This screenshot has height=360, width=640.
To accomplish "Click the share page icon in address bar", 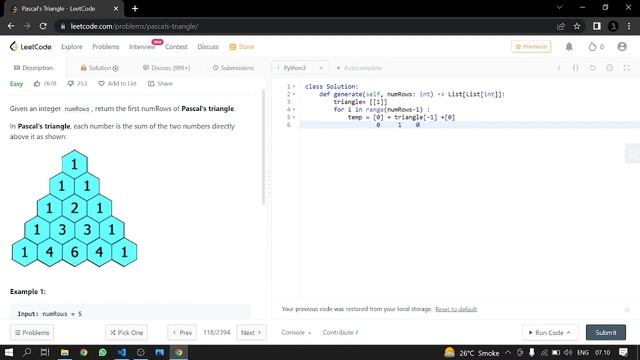I will pos(560,26).
